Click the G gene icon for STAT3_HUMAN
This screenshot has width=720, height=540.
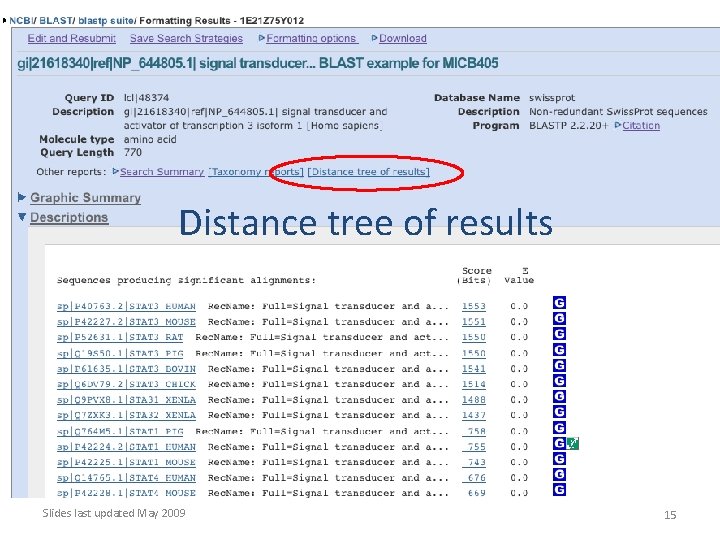coord(559,303)
